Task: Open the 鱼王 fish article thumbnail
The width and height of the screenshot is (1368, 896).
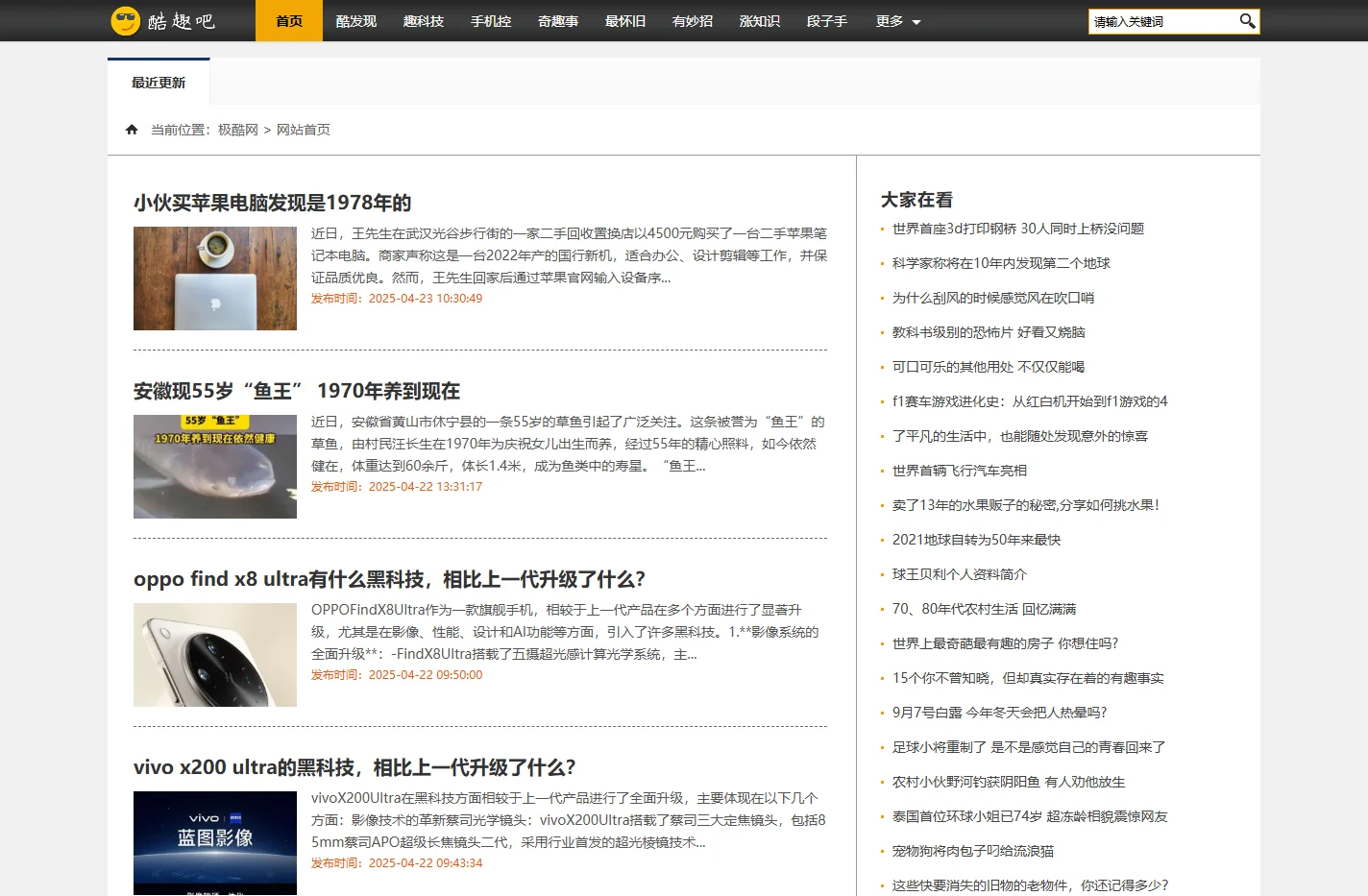Action: click(x=215, y=467)
